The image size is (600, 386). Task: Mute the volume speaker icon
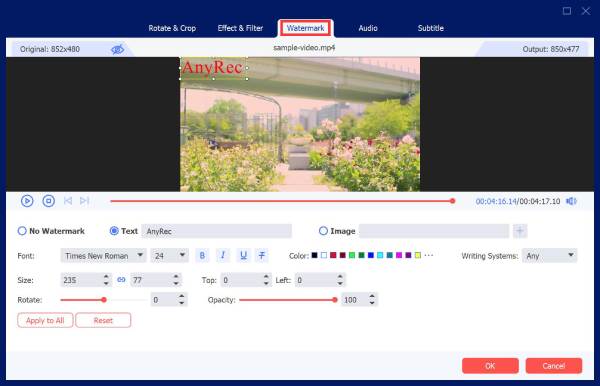571,201
